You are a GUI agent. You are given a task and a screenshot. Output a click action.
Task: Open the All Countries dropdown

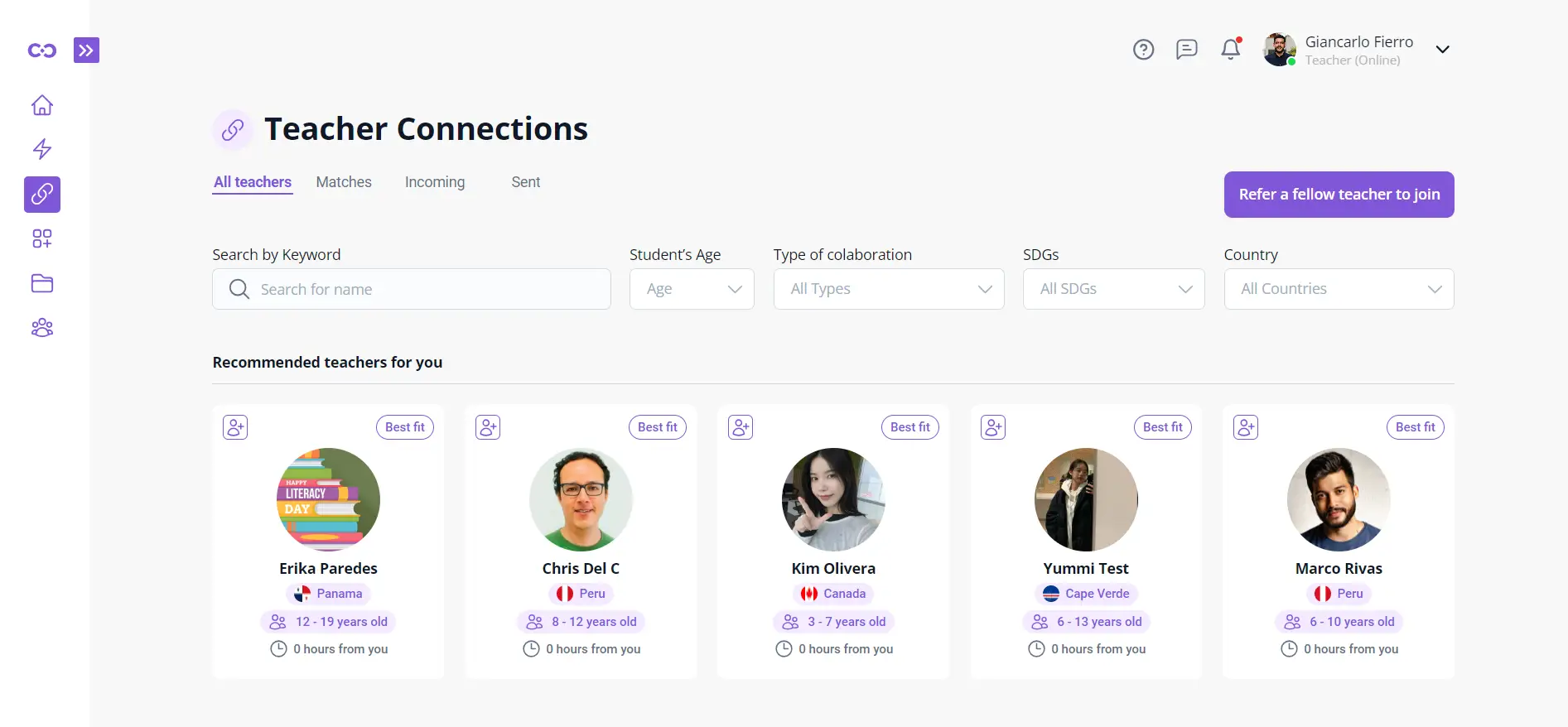point(1339,289)
